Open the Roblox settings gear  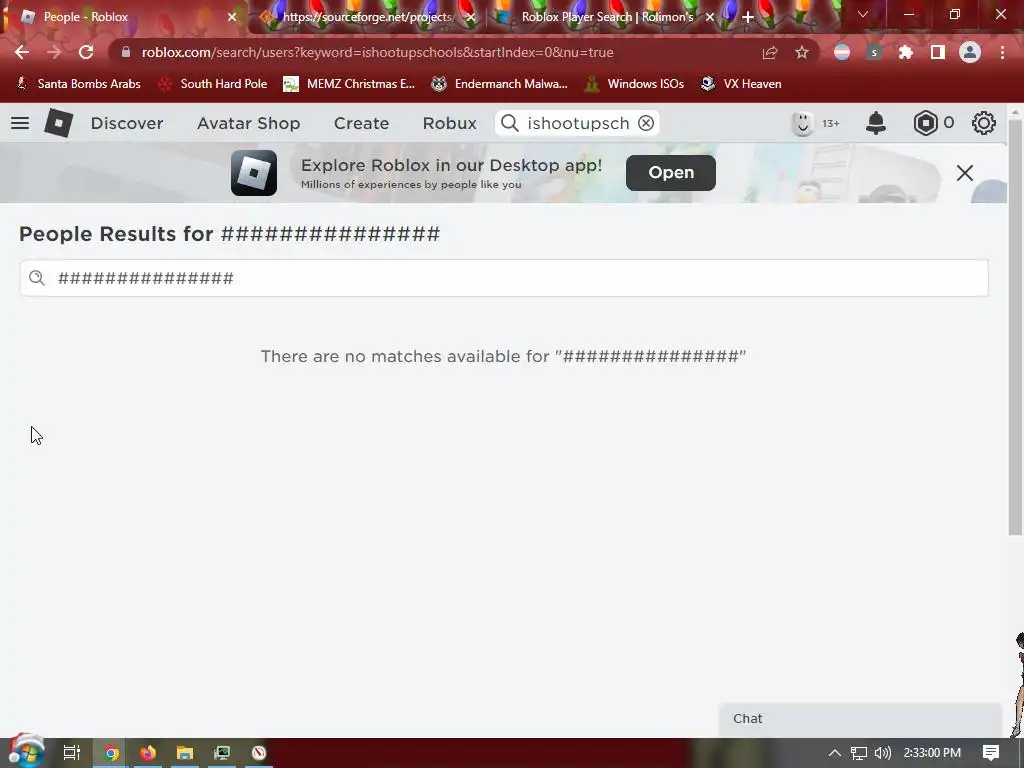click(x=984, y=123)
